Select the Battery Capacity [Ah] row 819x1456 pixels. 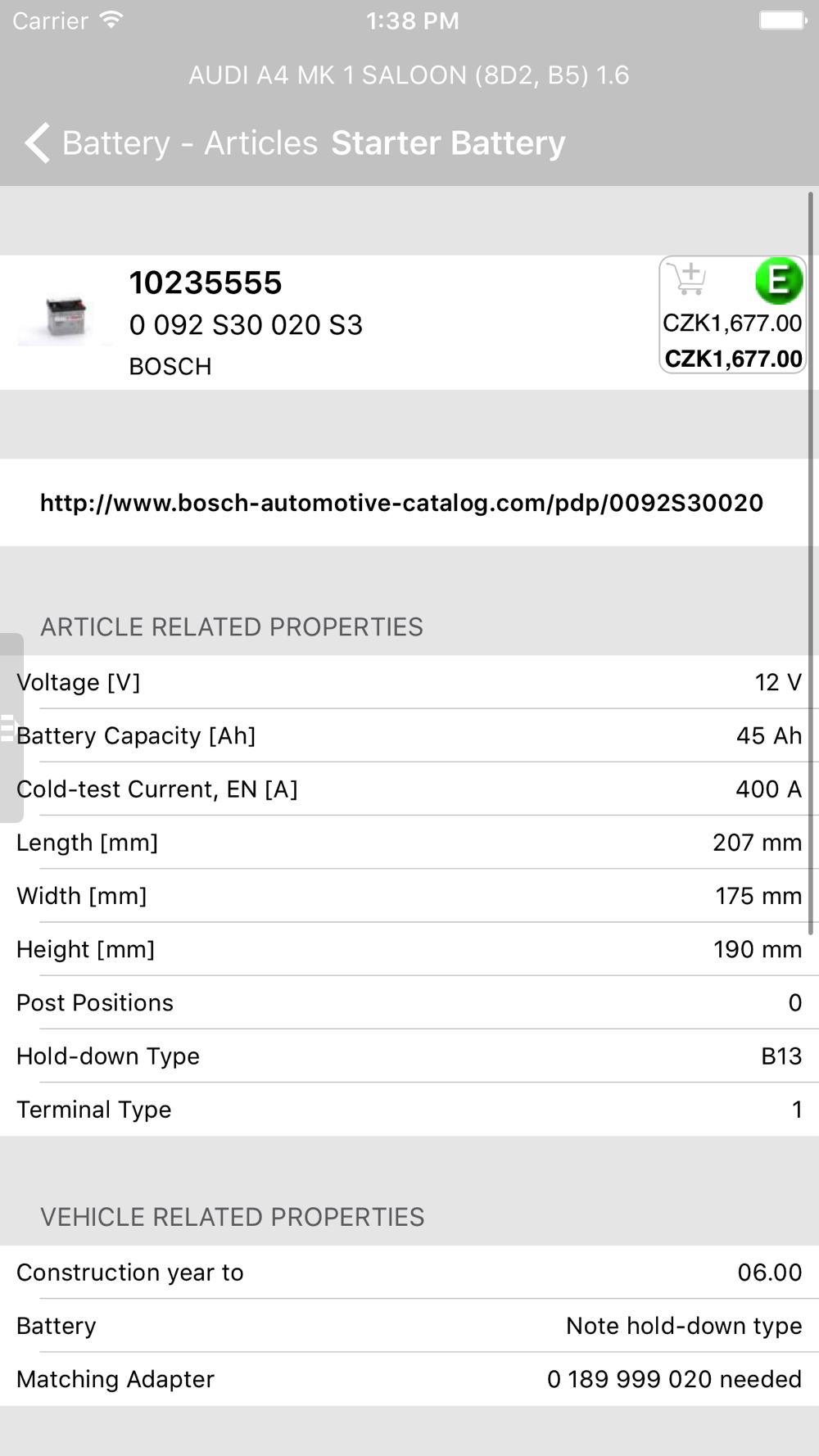(409, 735)
